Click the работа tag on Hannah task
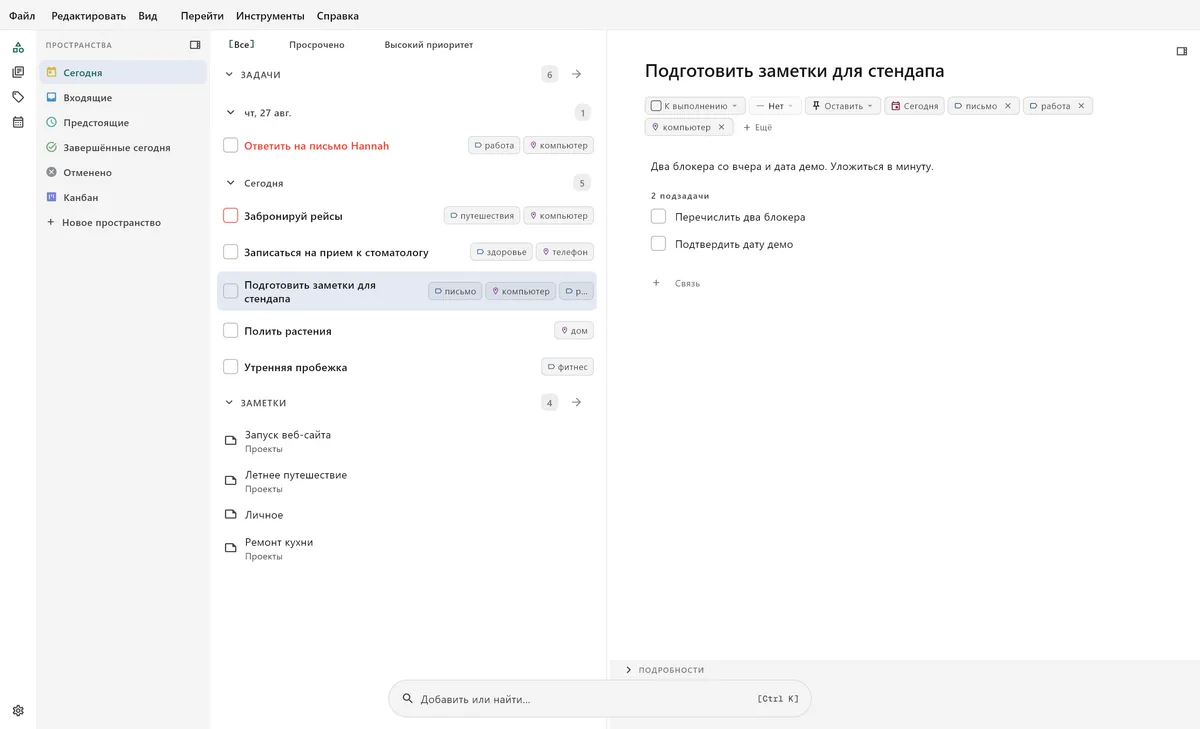The image size is (1200, 729). click(494, 146)
